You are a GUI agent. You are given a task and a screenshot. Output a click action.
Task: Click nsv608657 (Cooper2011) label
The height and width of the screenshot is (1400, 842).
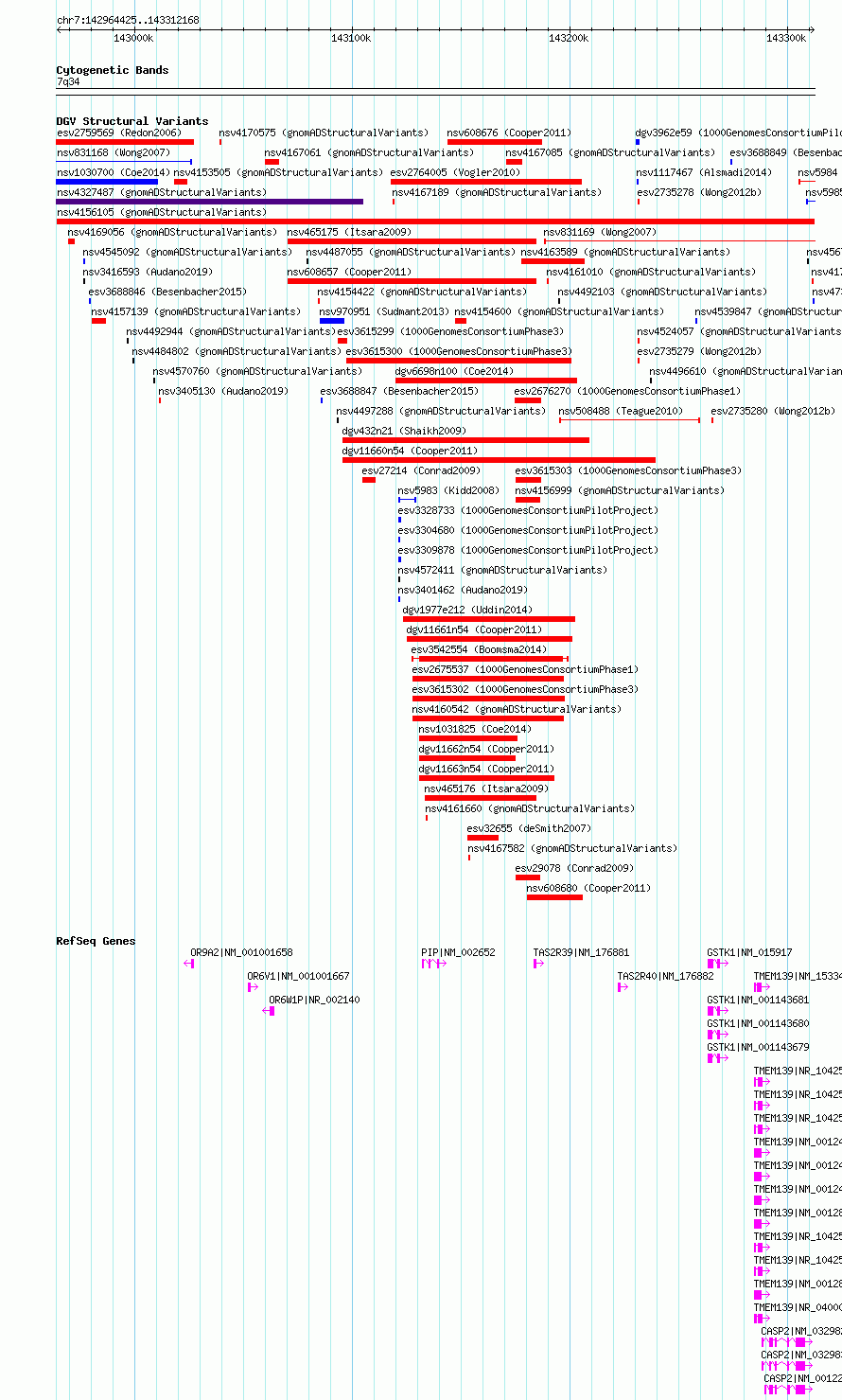click(349, 273)
